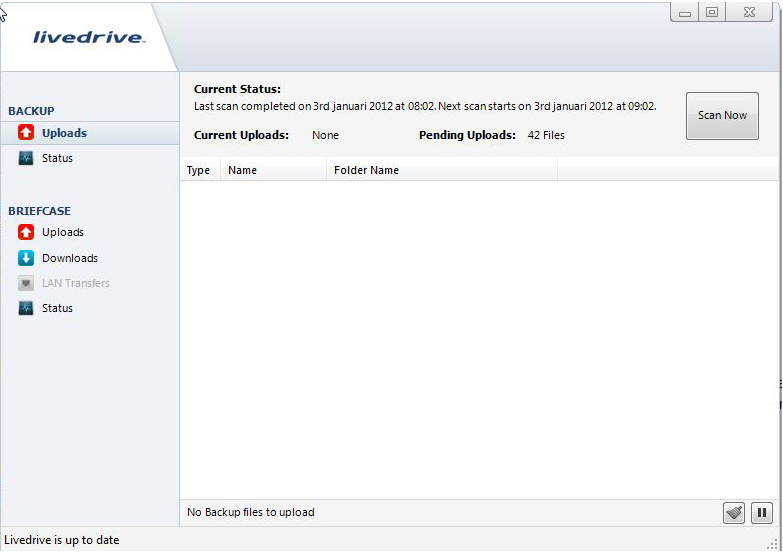Viewport: 783px width, 553px height.
Task: Open Status under the BACKUP section
Action: click(x=57, y=158)
